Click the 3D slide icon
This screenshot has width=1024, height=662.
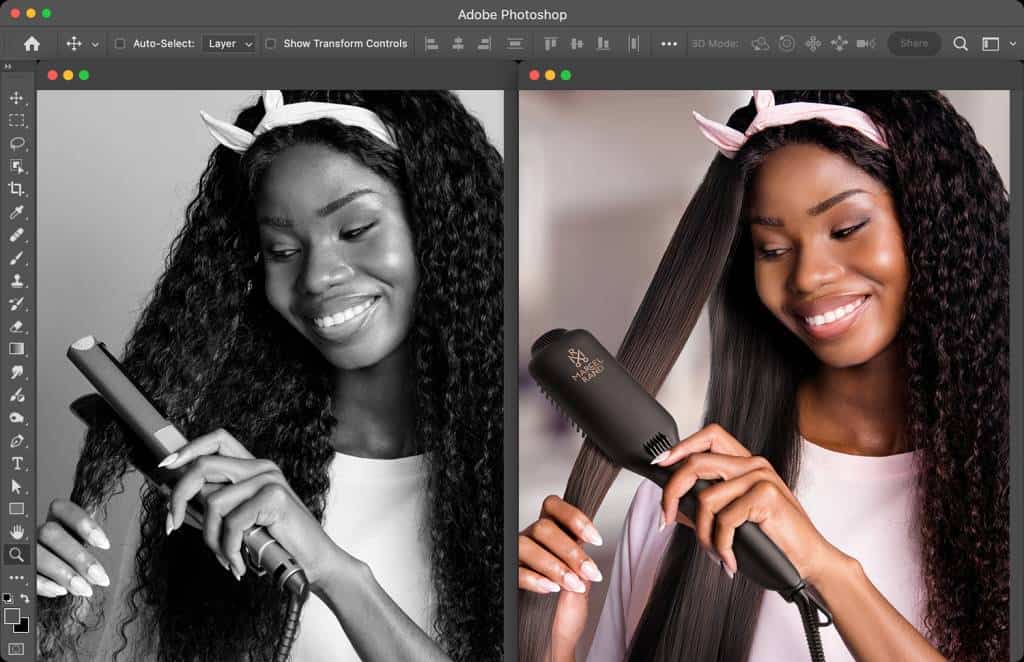[x=839, y=44]
